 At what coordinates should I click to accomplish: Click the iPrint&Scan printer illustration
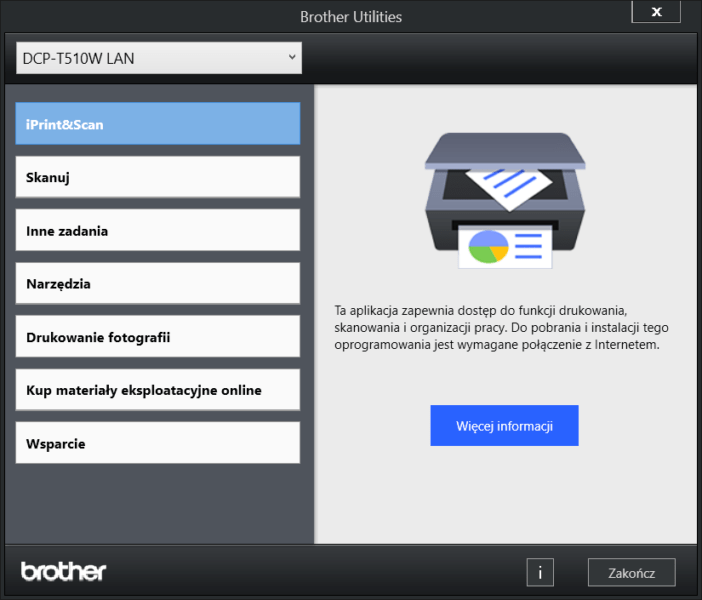[x=505, y=201]
